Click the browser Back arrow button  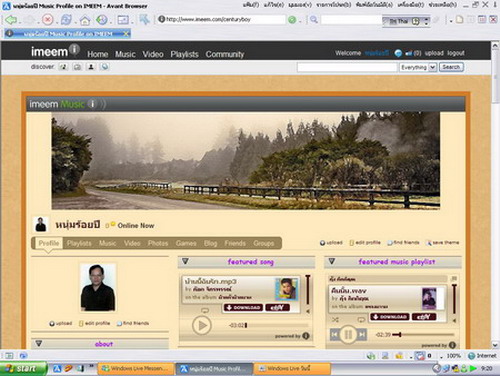(x=10, y=20)
